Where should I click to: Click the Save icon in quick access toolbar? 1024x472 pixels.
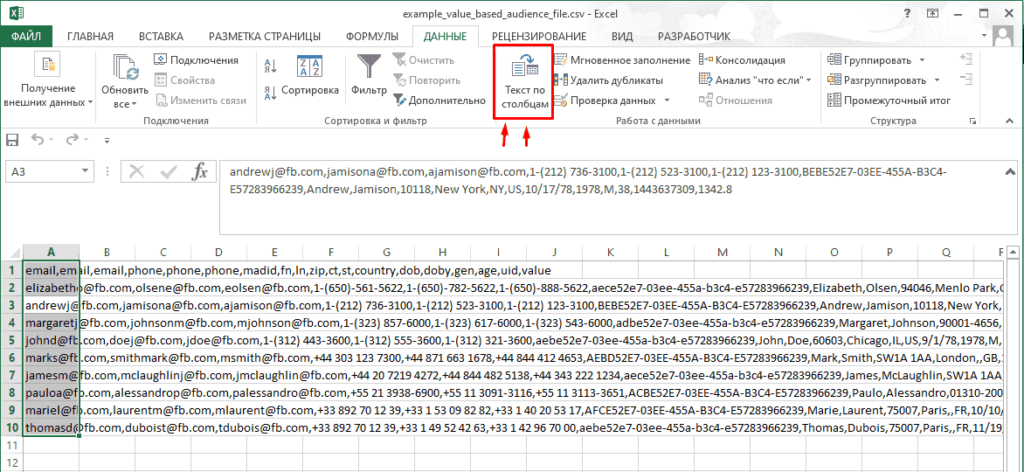[x=13, y=139]
